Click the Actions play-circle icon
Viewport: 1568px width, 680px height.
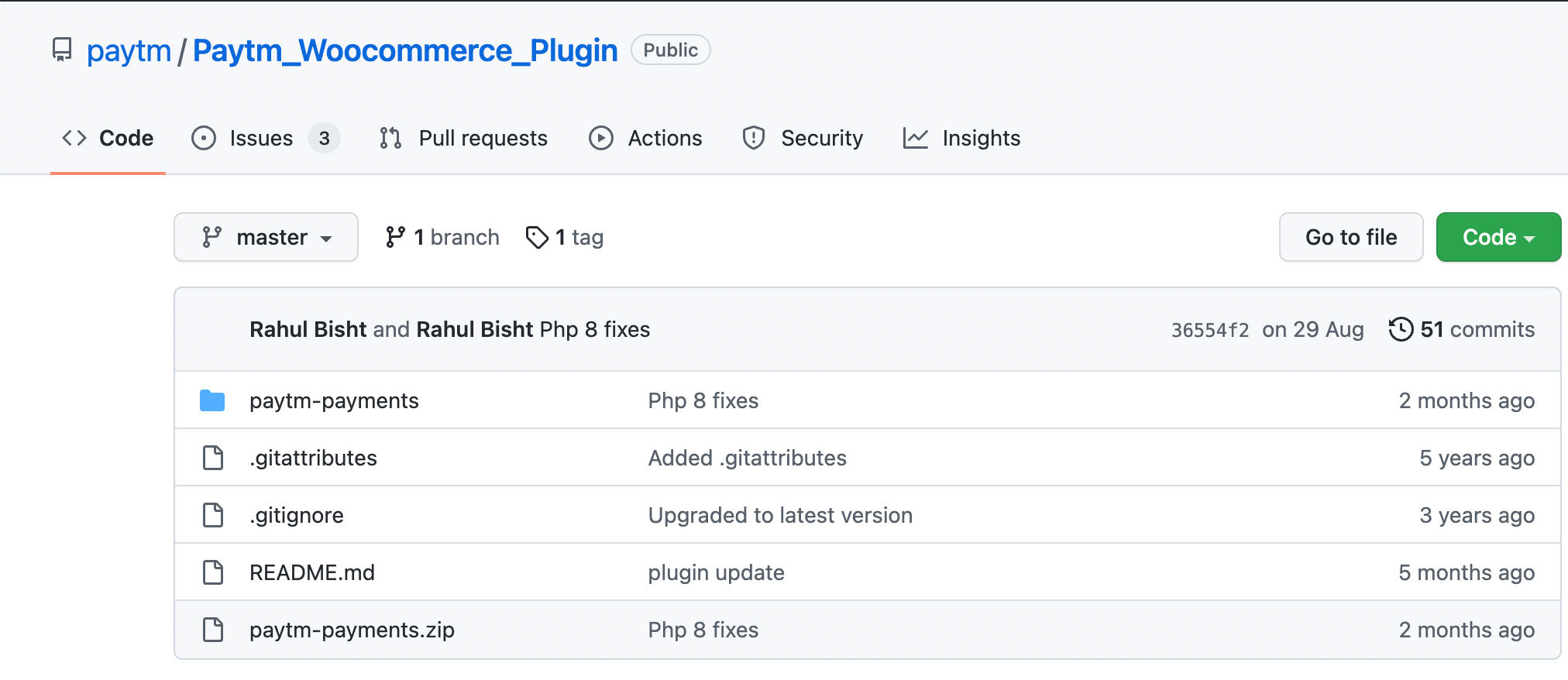(601, 138)
